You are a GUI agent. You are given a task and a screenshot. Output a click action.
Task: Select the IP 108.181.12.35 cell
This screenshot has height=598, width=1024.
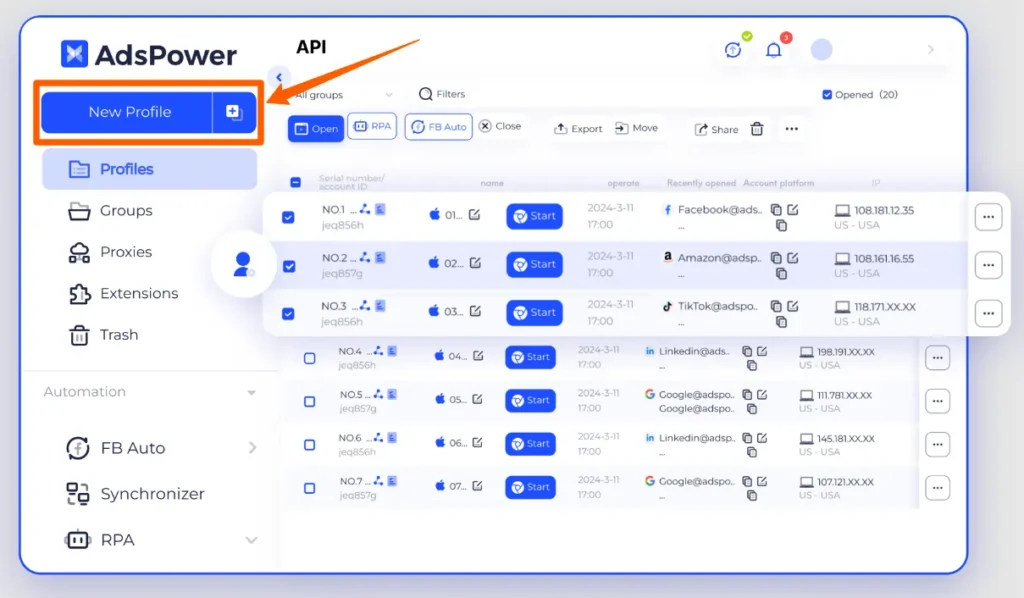click(x=874, y=217)
